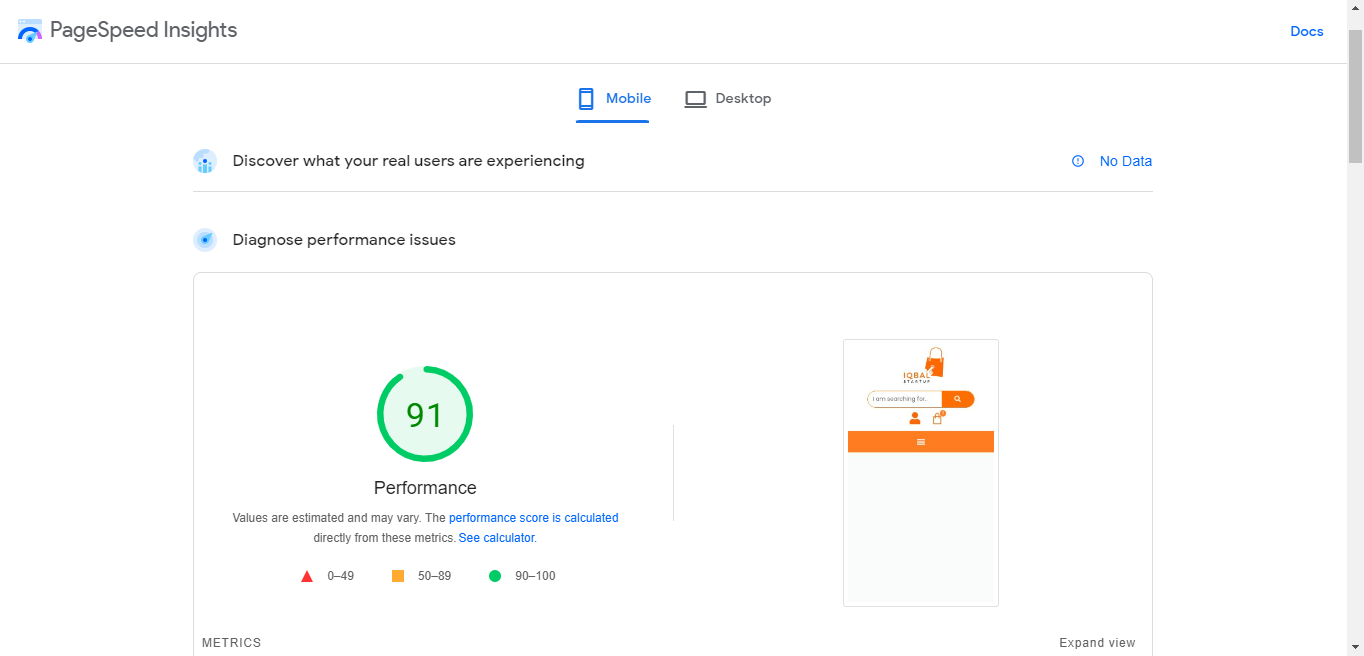Click the green circle legend icon for 90–100
The image size is (1364, 656).
495,575
